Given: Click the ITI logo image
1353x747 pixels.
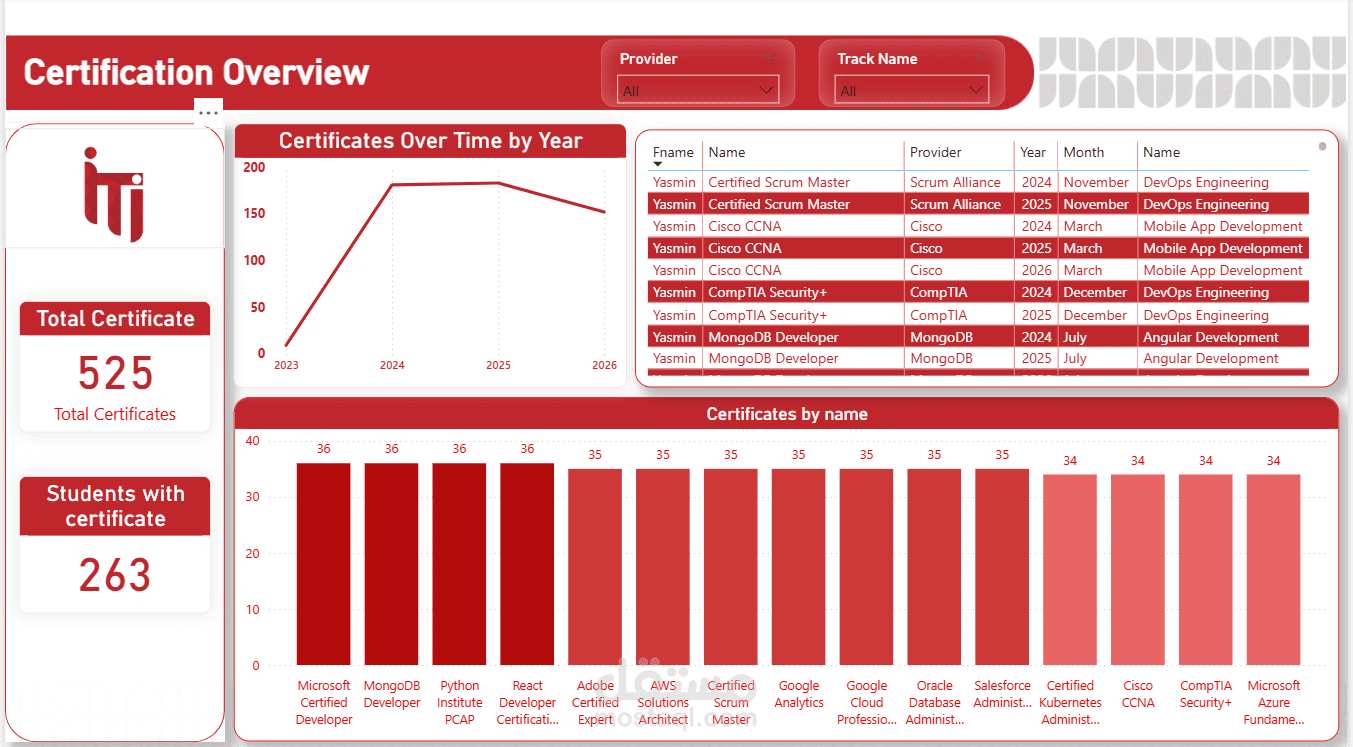Looking at the screenshot, I should pyautogui.click(x=114, y=194).
